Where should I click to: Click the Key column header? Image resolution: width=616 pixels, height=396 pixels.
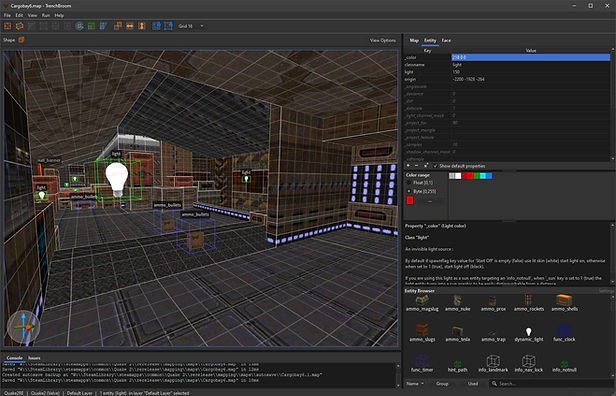[427, 50]
